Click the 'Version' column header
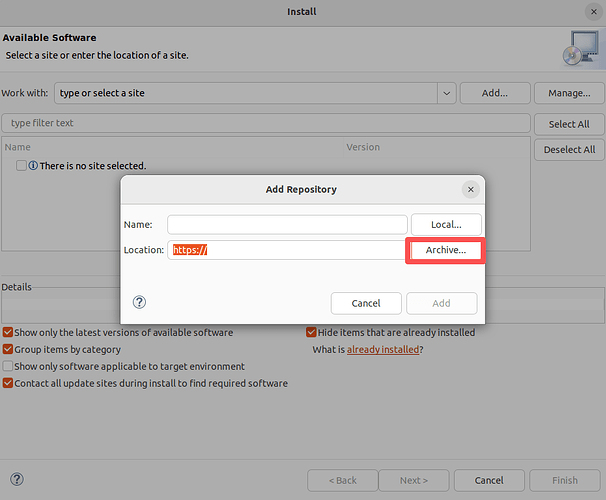This screenshot has width=606, height=500. tap(436, 147)
